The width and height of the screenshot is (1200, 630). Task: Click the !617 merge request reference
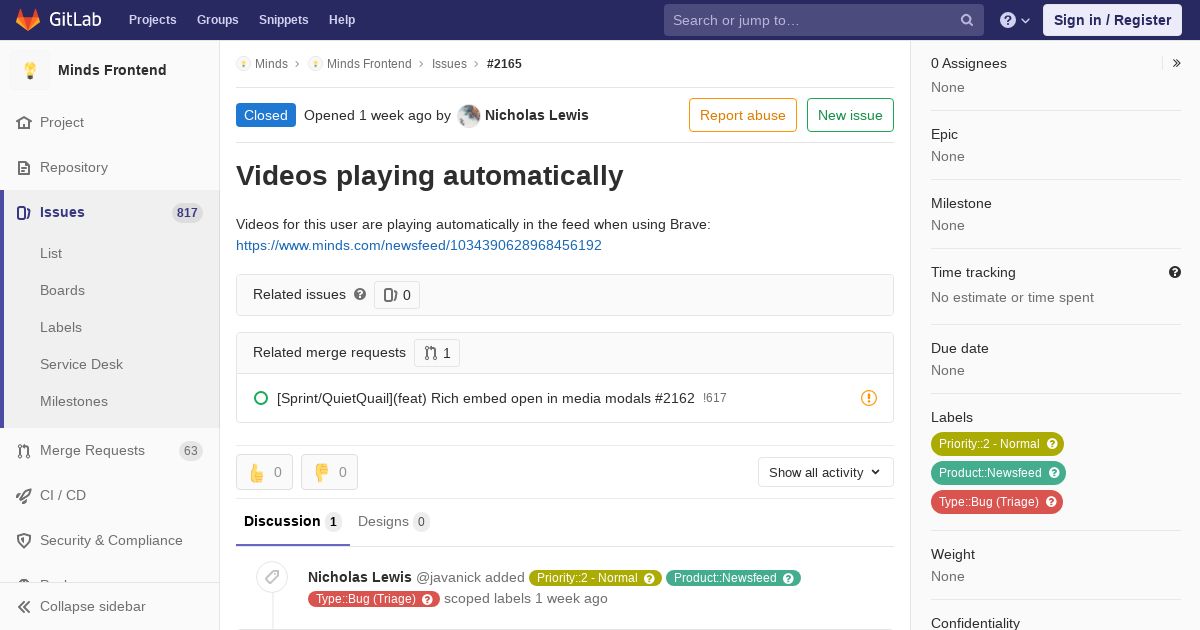point(715,398)
